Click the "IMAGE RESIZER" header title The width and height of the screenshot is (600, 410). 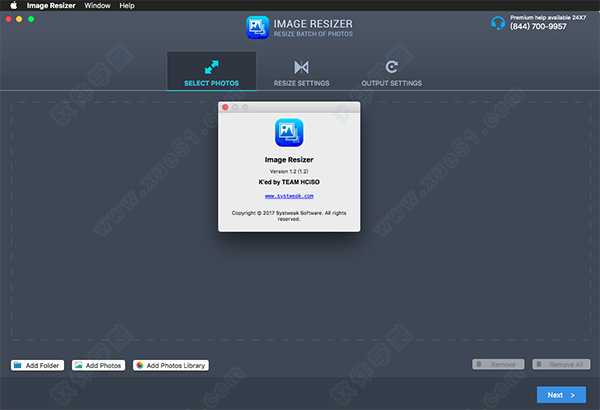click(313, 24)
